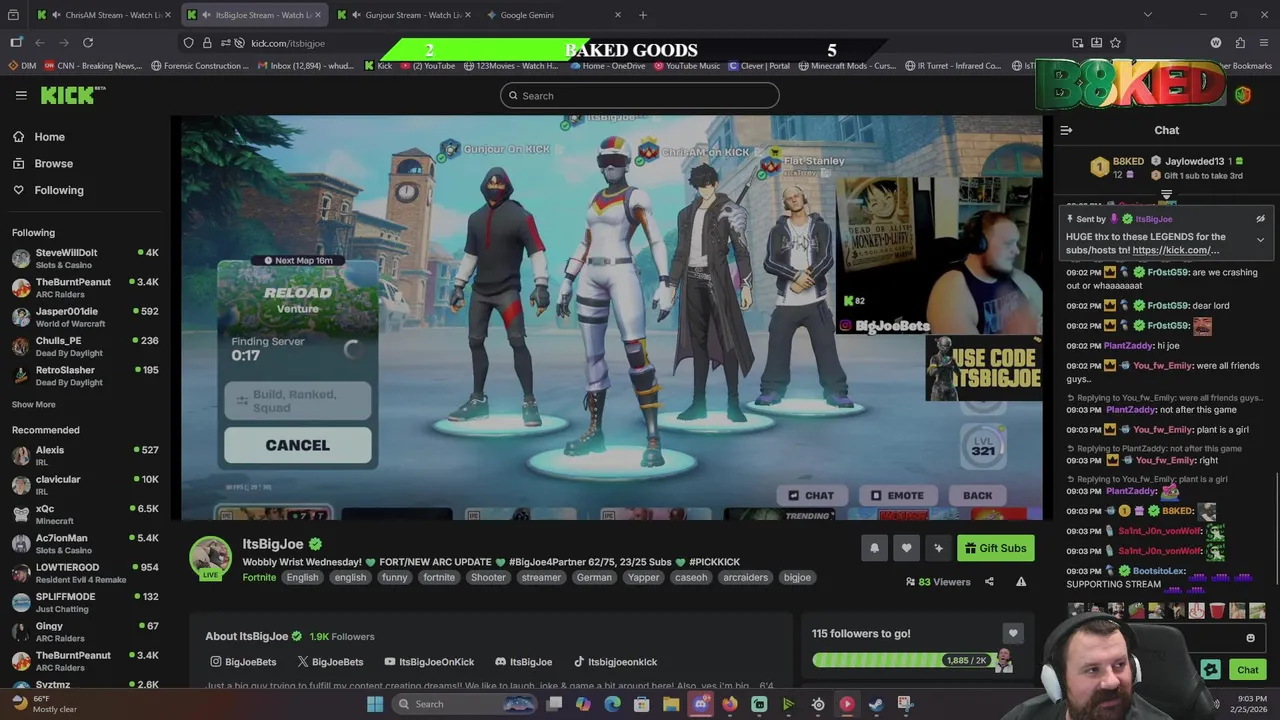Open the emoji picker in chat
Screen dimensions: 1280x720
pyautogui.click(x=1250, y=638)
